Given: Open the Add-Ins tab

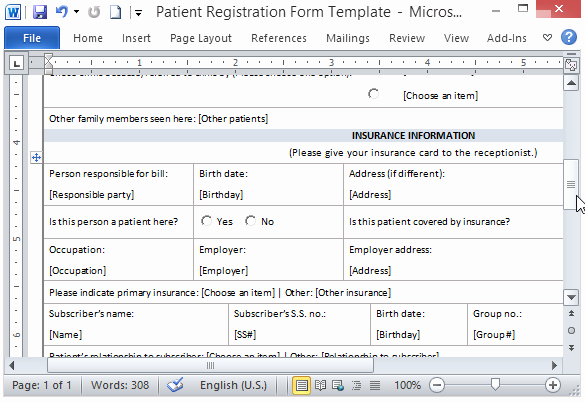Looking at the screenshot, I should click(x=506, y=38).
